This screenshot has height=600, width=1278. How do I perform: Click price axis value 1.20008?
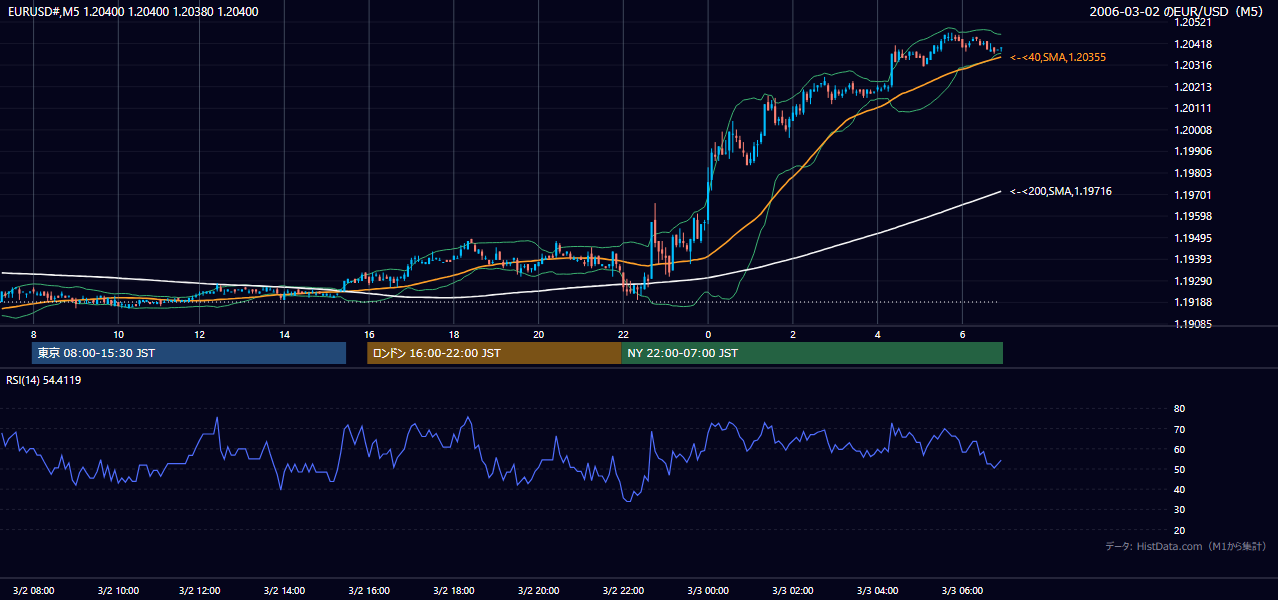(x=1193, y=130)
